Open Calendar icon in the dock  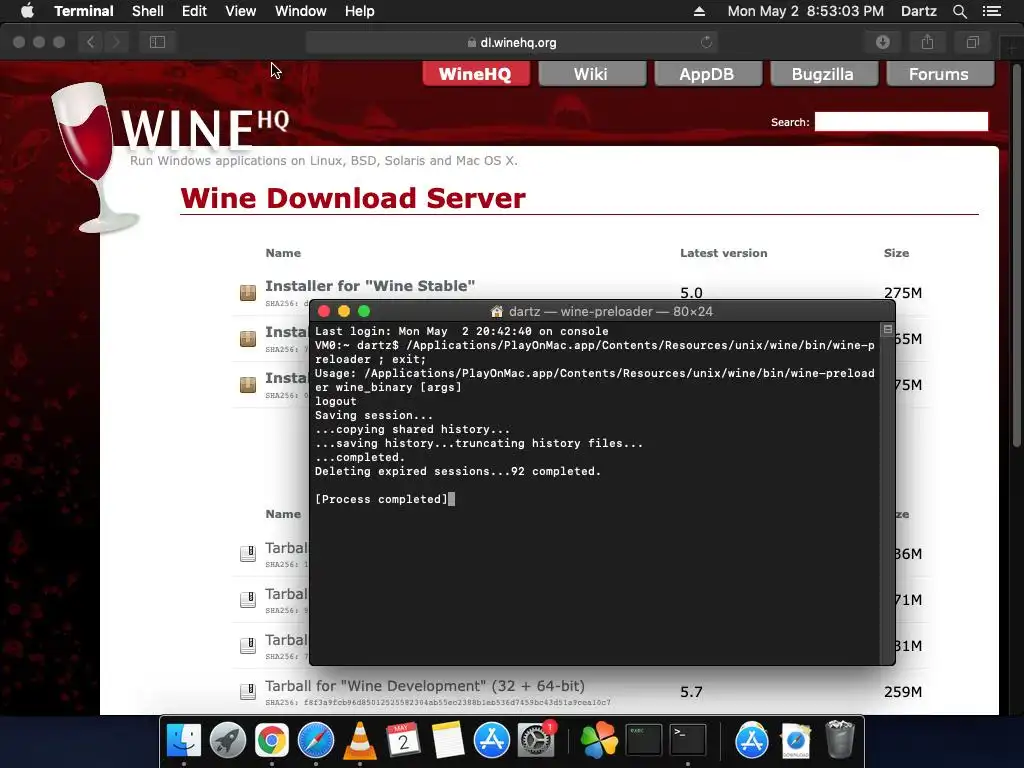point(404,741)
